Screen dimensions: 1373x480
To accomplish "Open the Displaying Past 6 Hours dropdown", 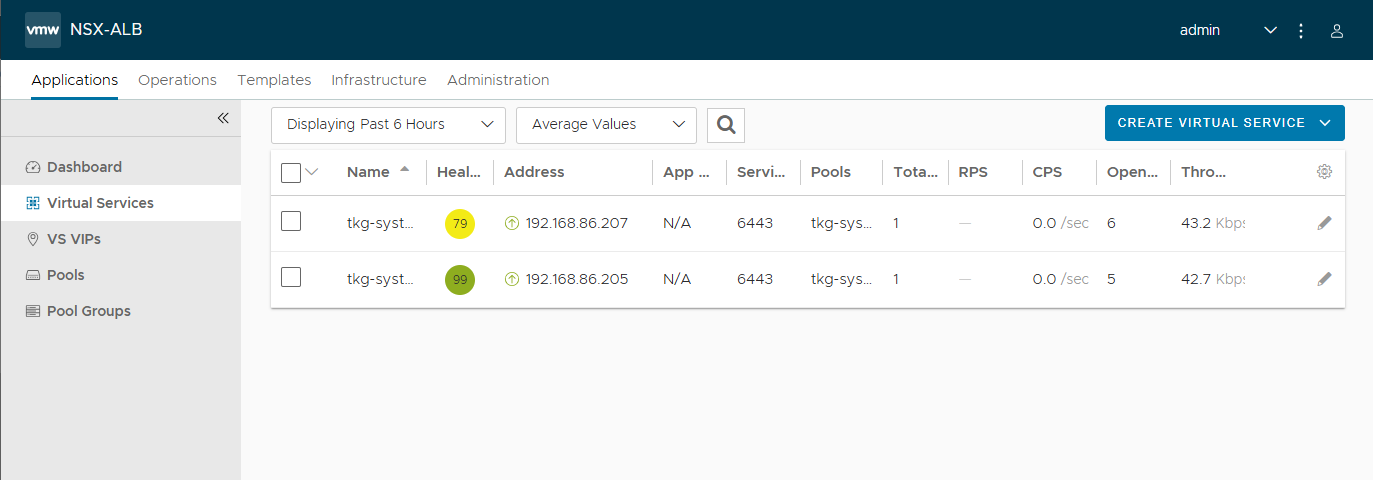I will pos(388,125).
